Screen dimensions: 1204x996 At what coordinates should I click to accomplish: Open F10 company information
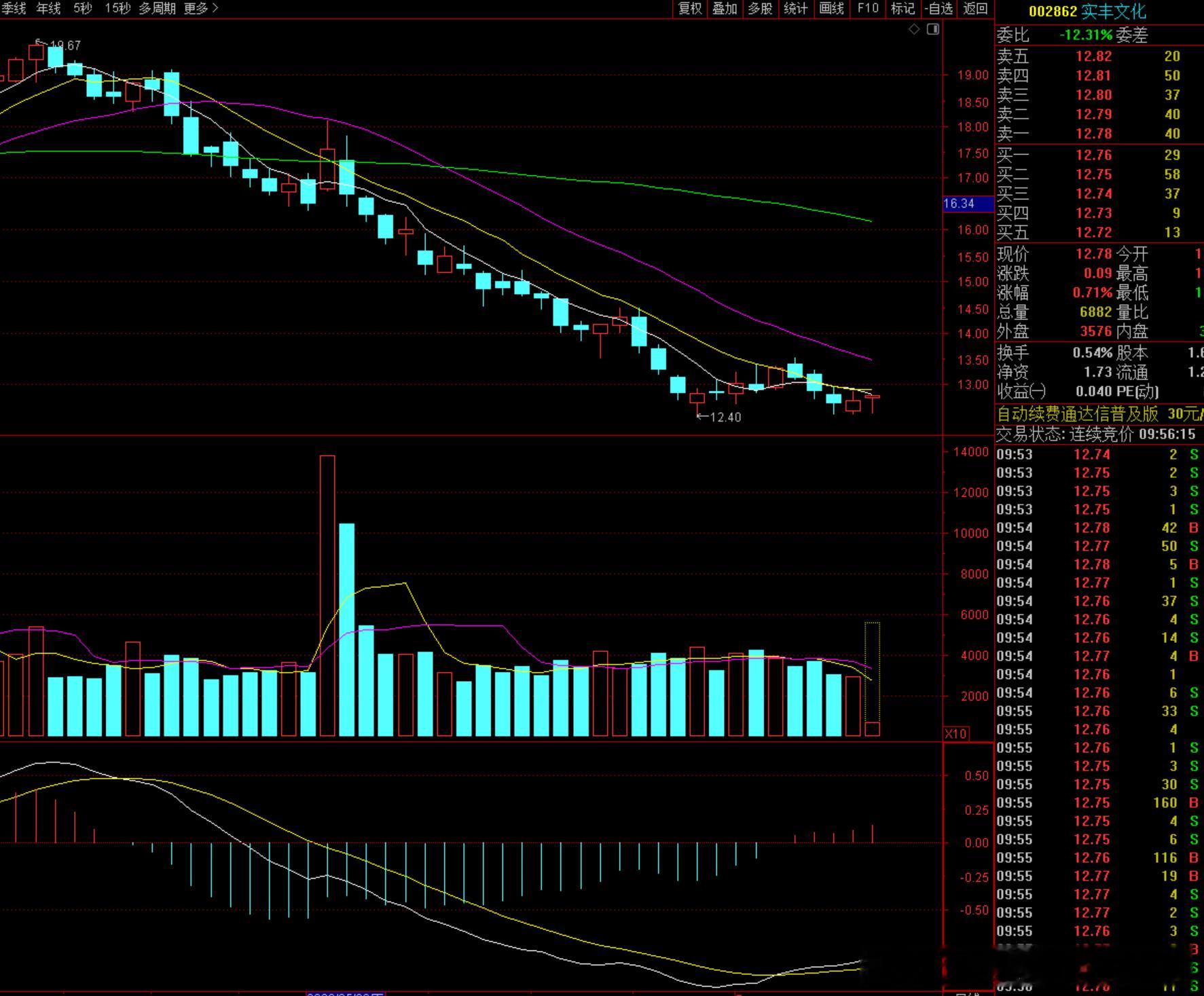tap(868, 8)
